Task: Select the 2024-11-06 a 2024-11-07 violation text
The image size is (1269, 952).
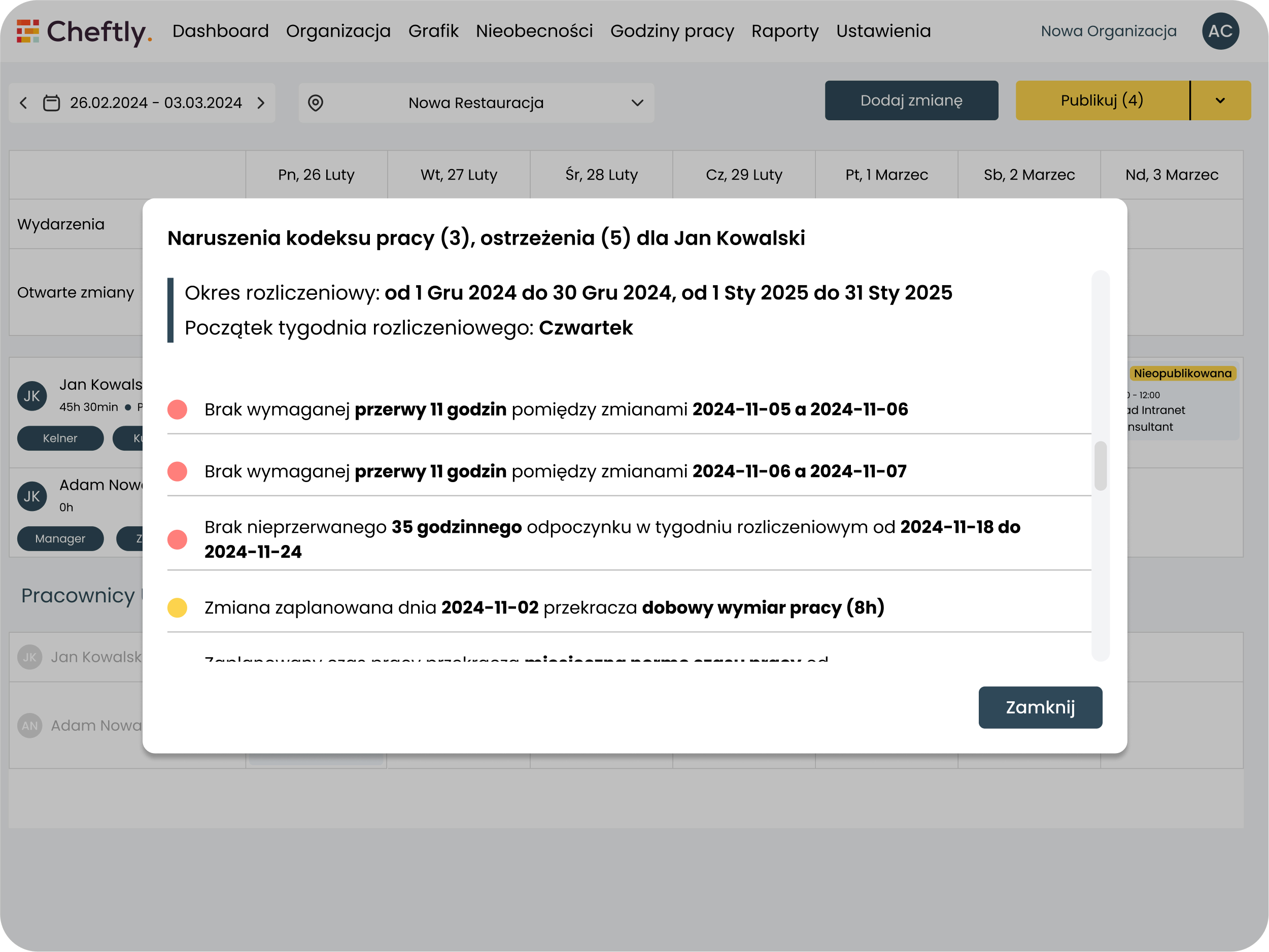Action: 555,471
